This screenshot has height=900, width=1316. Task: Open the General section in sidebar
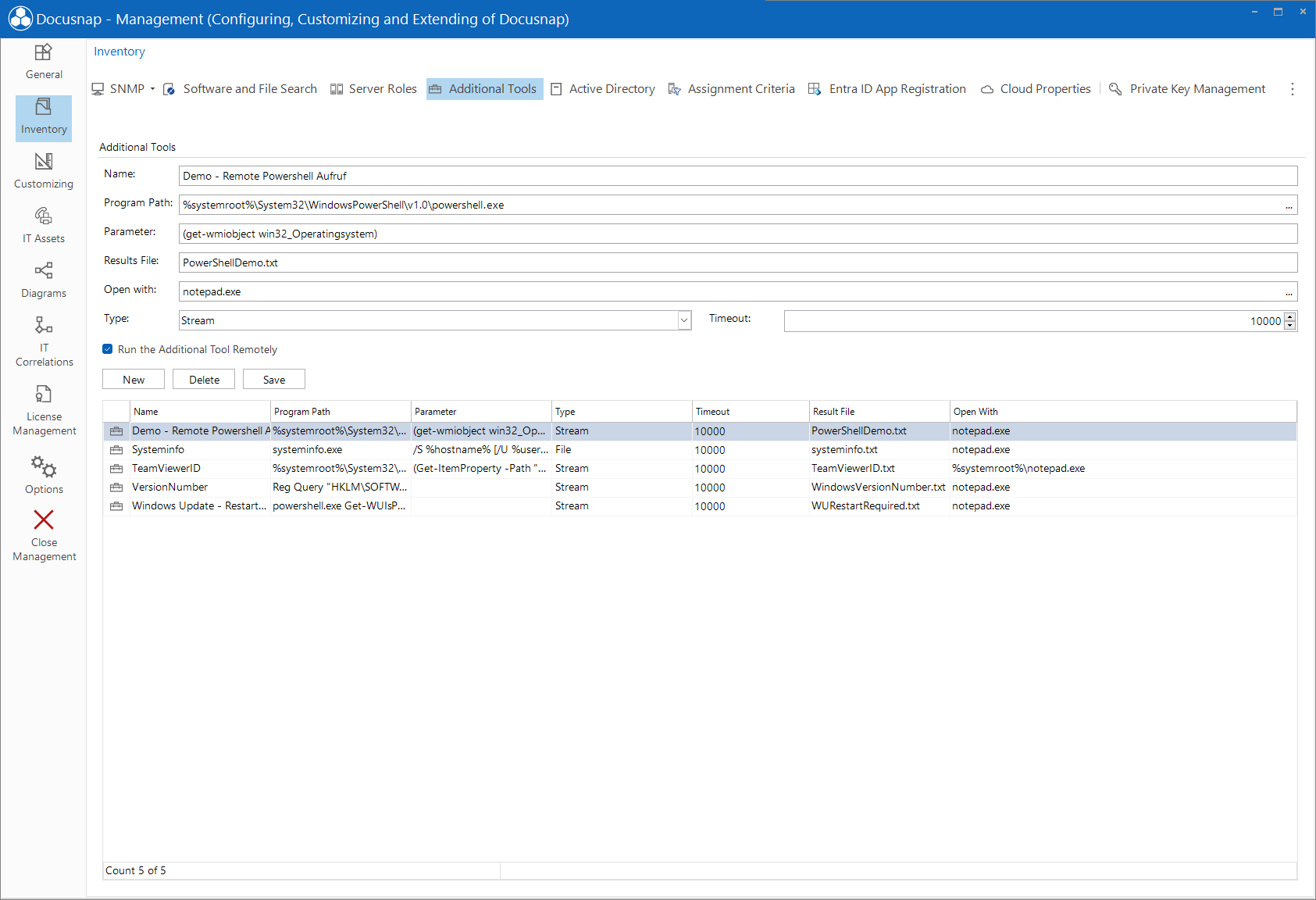pos(44,62)
